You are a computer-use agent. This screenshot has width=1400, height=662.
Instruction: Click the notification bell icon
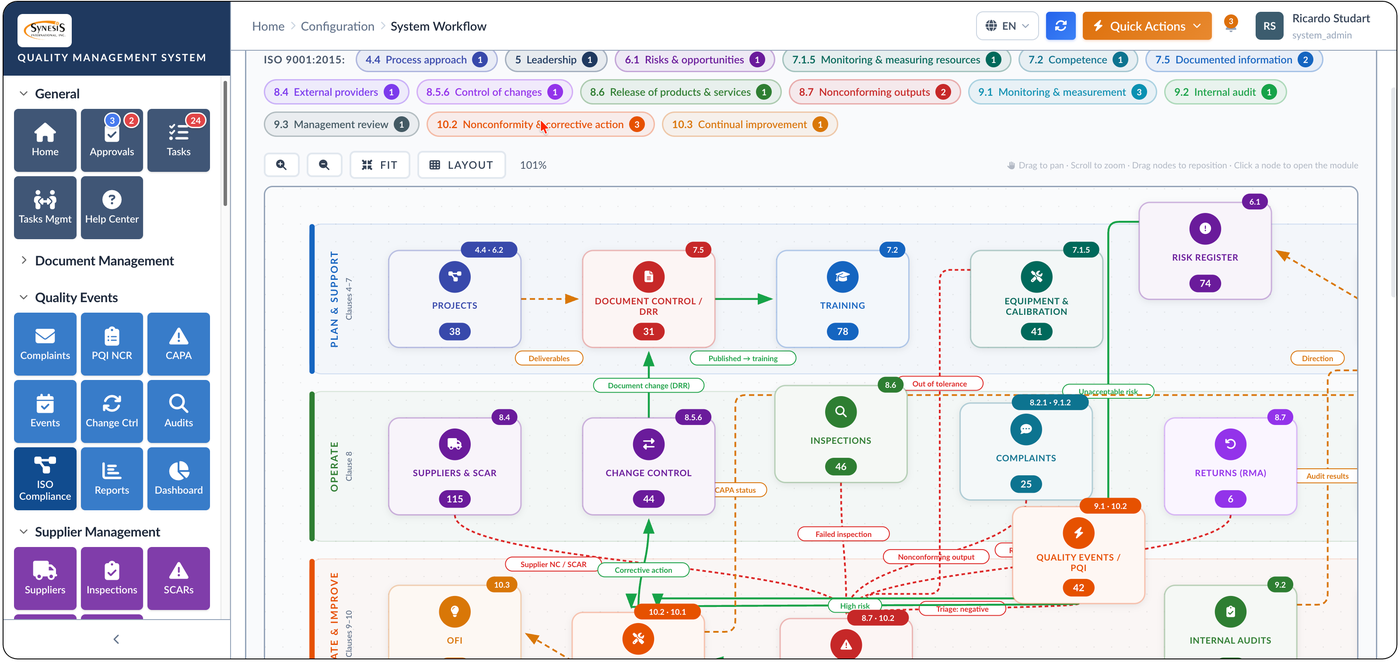tap(1231, 26)
